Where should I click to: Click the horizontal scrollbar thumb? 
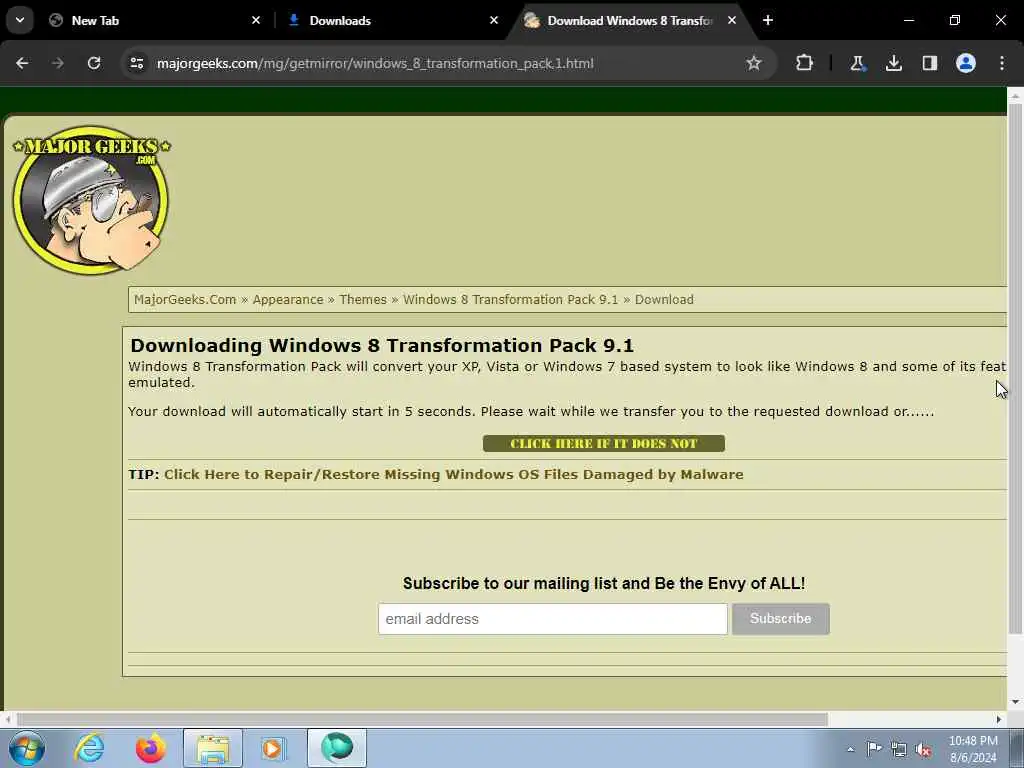pos(422,719)
